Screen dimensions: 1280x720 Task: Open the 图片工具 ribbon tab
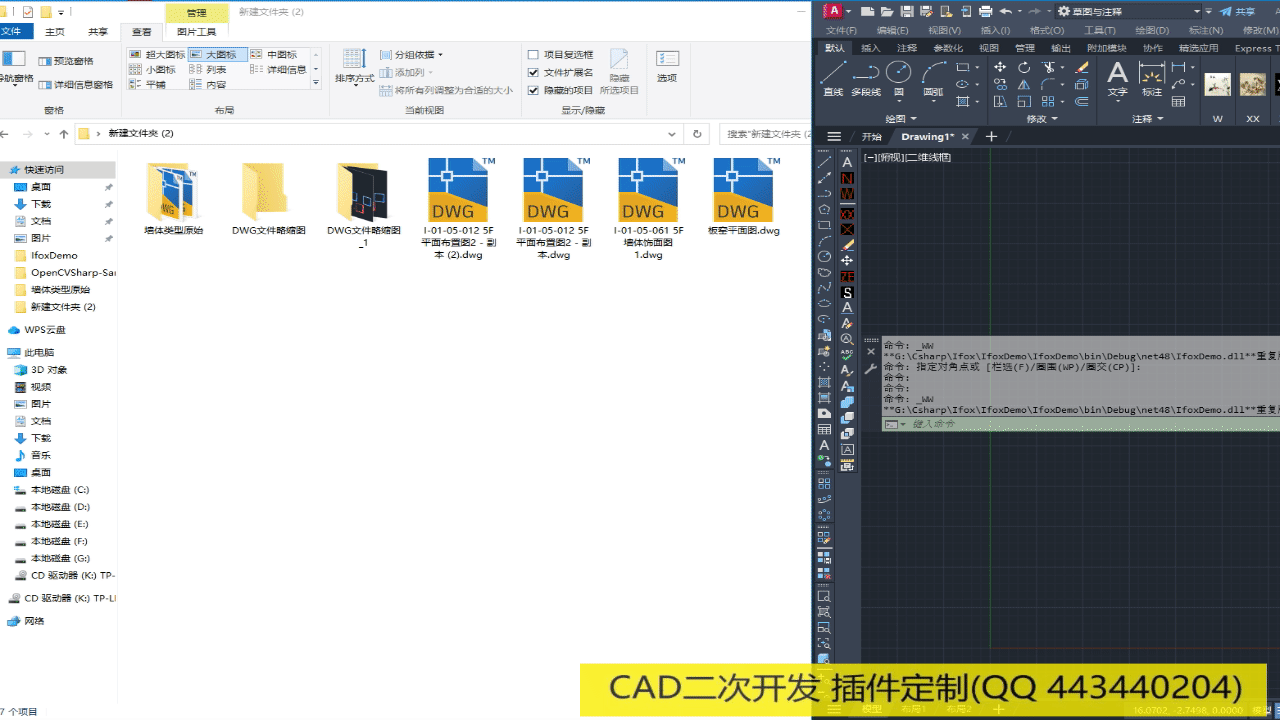click(196, 32)
